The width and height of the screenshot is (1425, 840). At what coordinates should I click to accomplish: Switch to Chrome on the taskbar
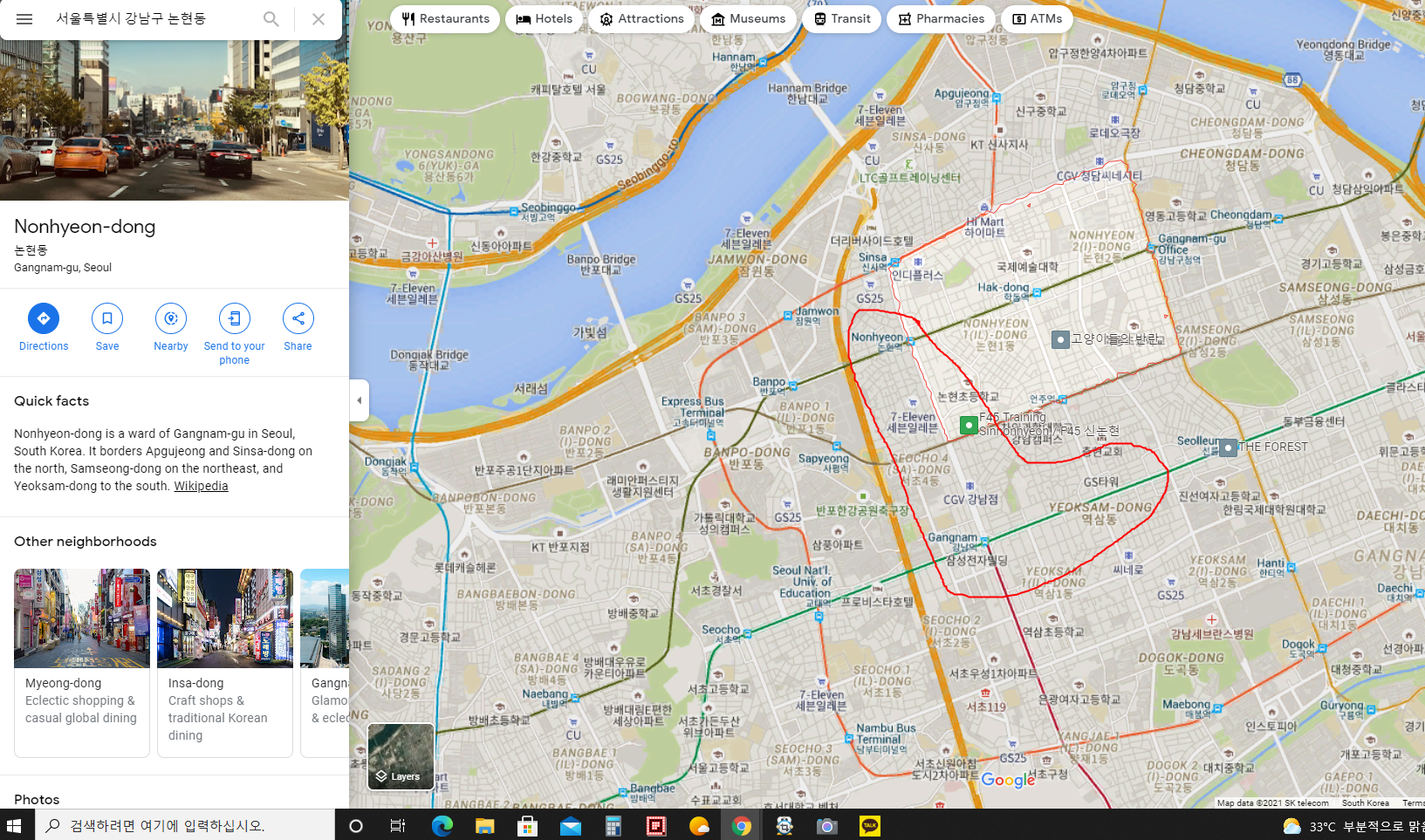click(x=742, y=825)
